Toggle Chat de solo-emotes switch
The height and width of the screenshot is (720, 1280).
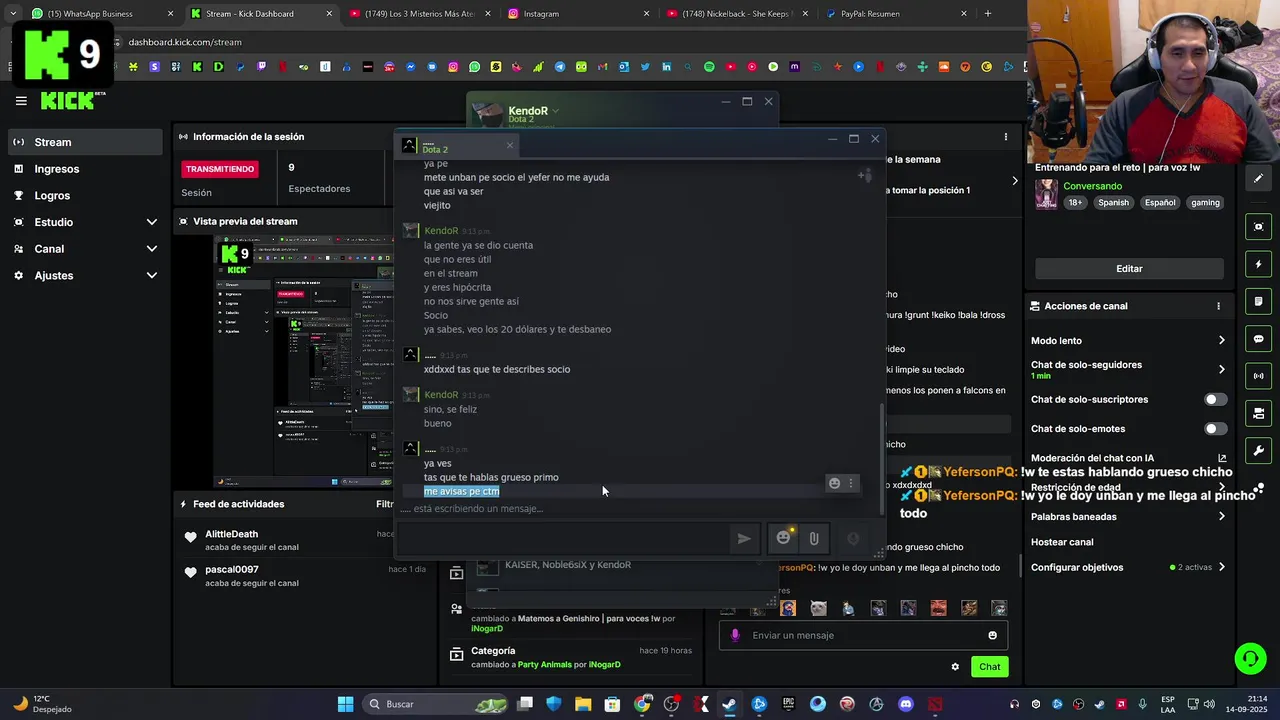click(x=1215, y=429)
